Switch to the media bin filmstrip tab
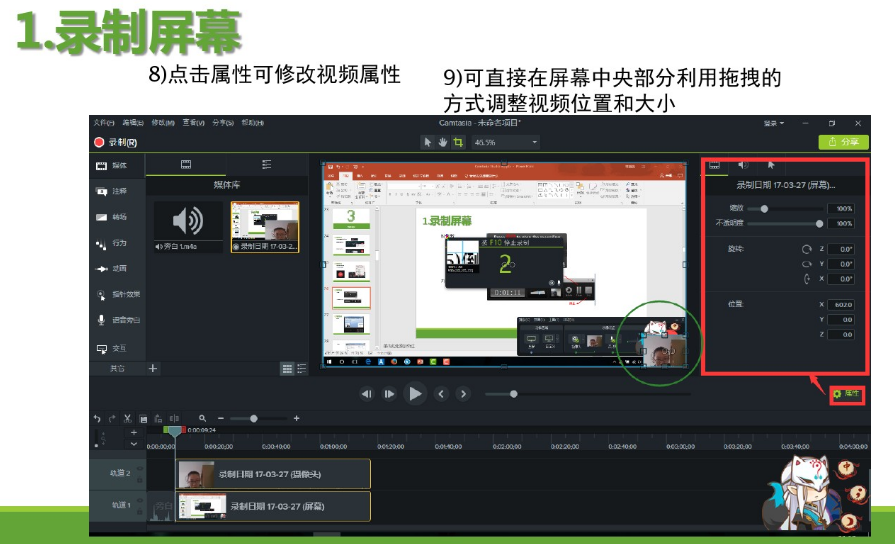The image size is (895, 544). tap(186, 164)
